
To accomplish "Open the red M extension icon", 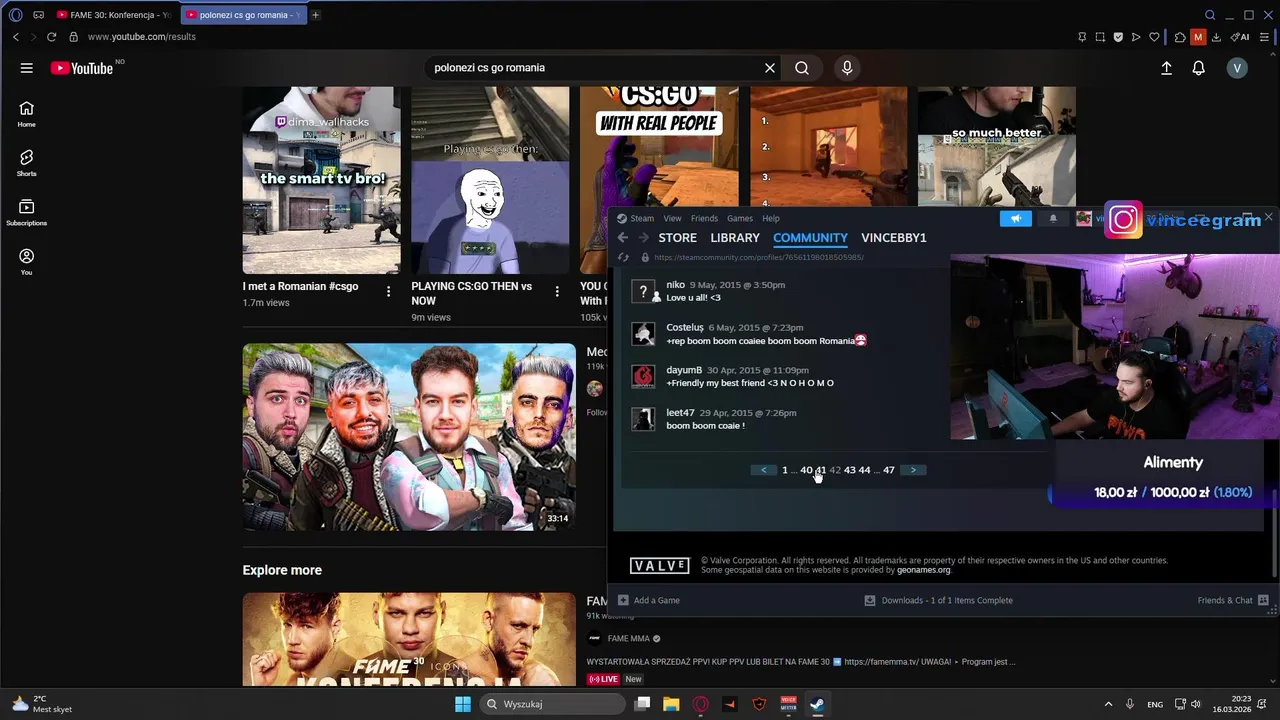I will pos(1198,37).
